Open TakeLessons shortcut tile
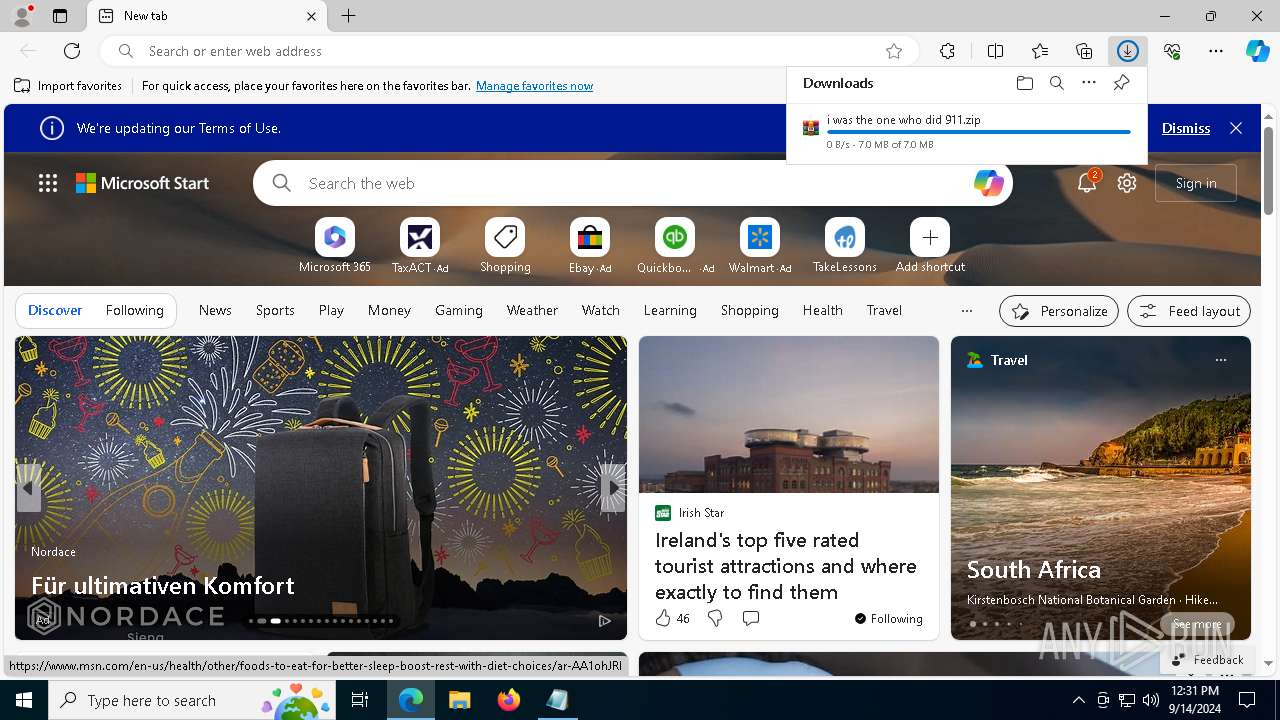Screen dimensions: 1280x720 click(x=845, y=246)
